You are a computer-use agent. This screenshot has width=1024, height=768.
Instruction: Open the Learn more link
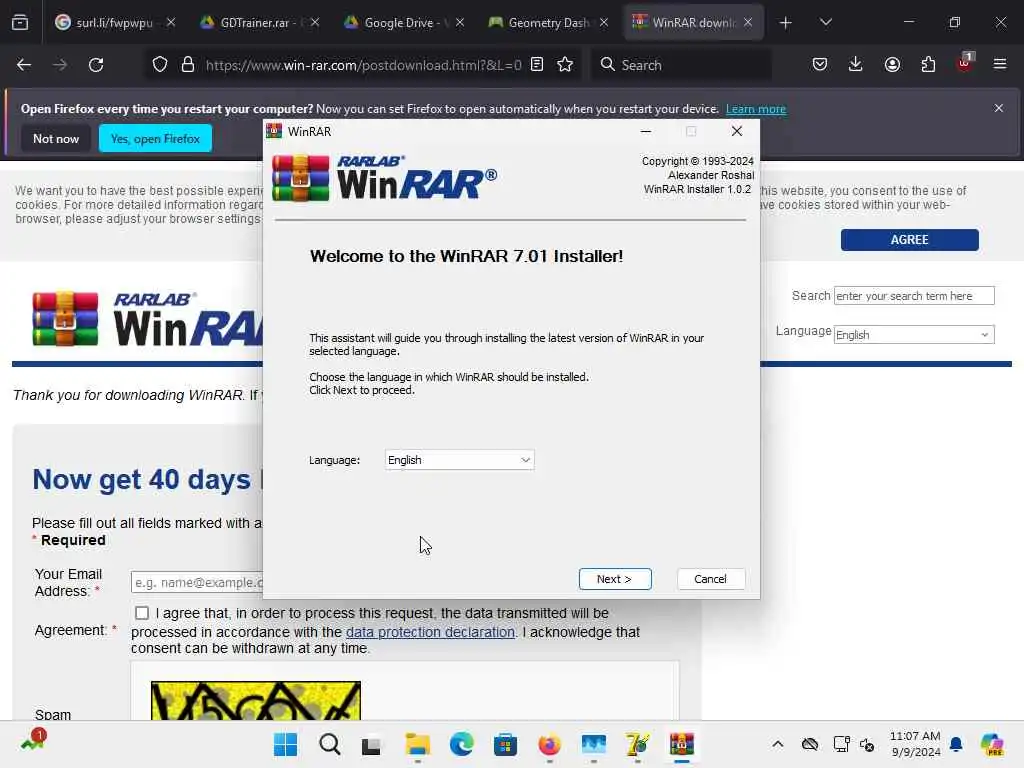756,109
